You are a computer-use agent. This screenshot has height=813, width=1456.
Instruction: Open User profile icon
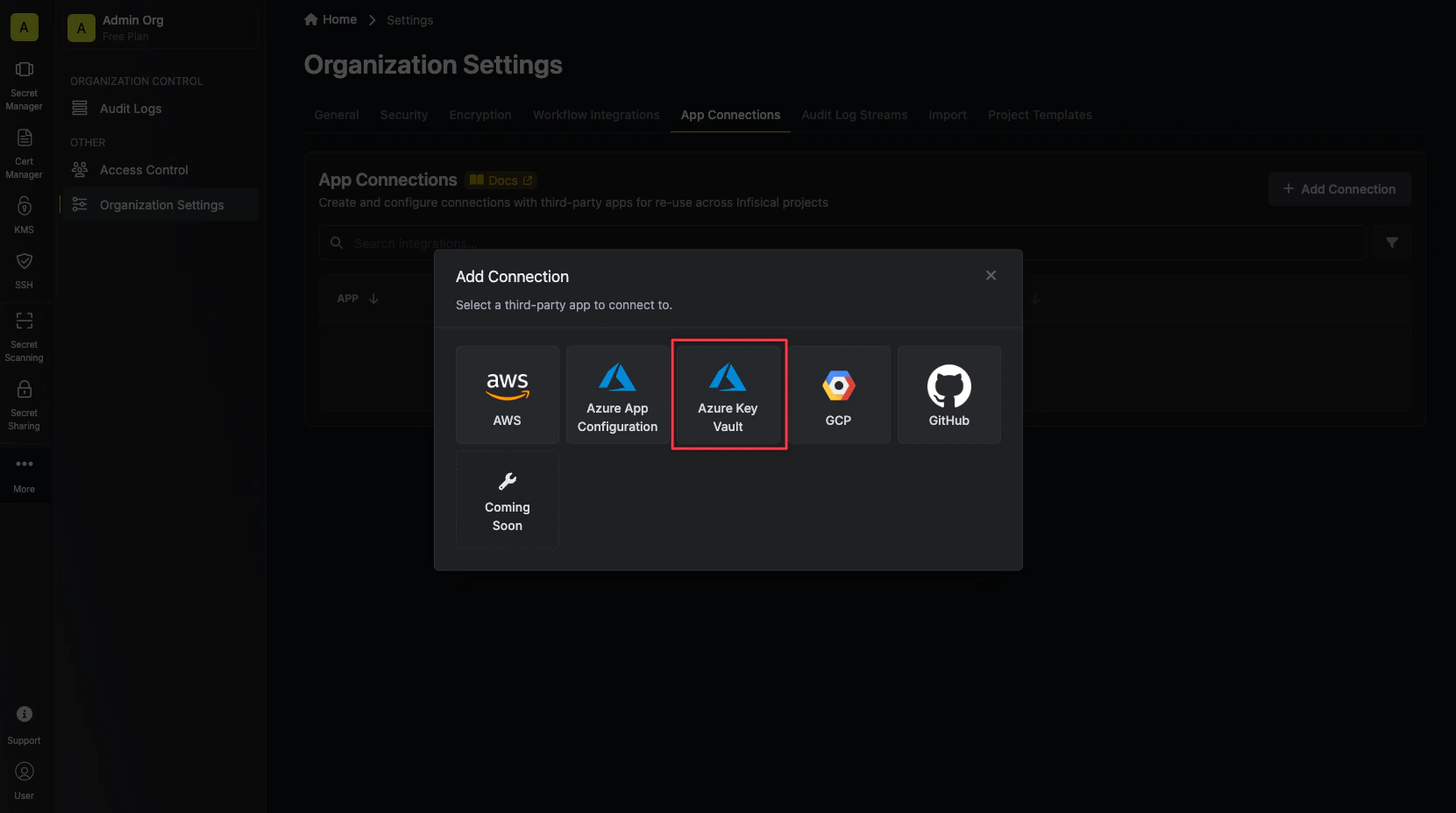(x=25, y=772)
